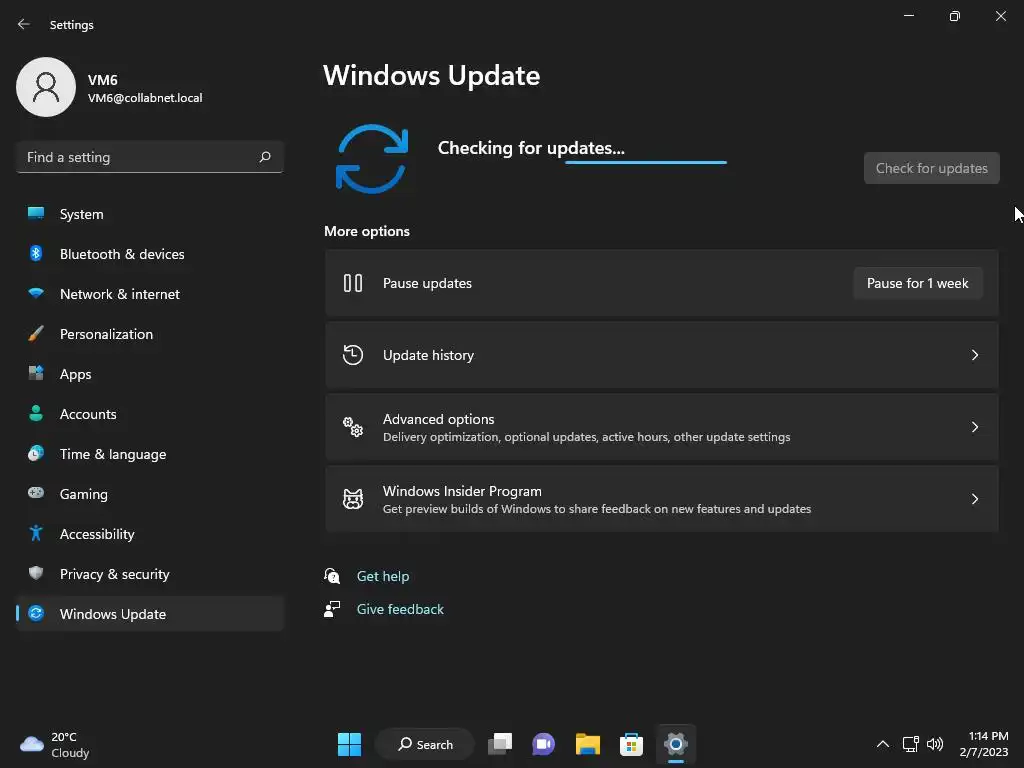Focus the Find a setting search field
This screenshot has height=768, width=1024.
pyautogui.click(x=150, y=157)
